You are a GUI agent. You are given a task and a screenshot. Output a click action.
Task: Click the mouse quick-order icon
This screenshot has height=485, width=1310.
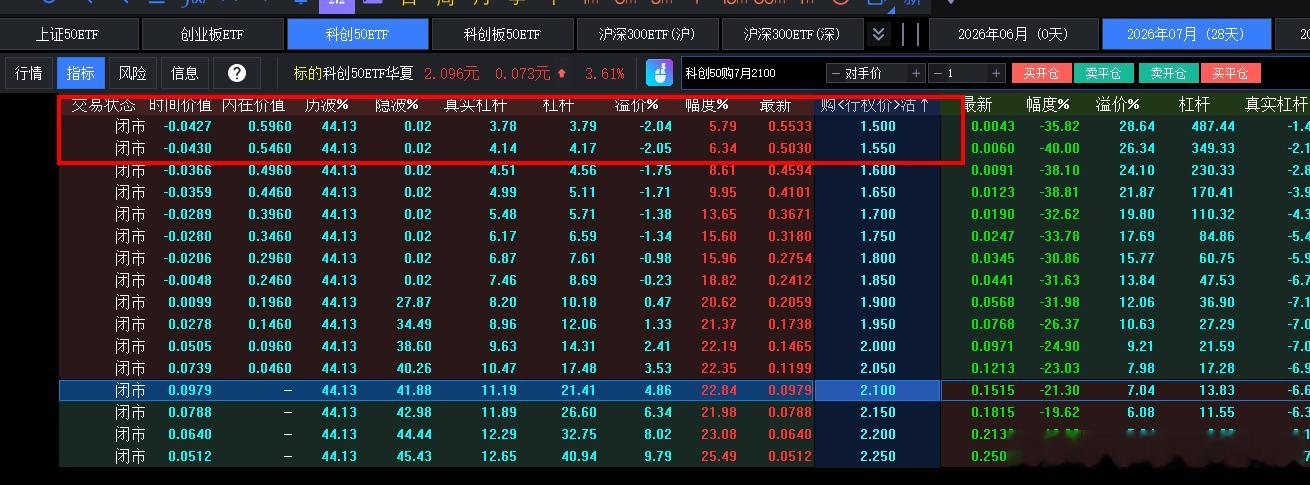659,73
